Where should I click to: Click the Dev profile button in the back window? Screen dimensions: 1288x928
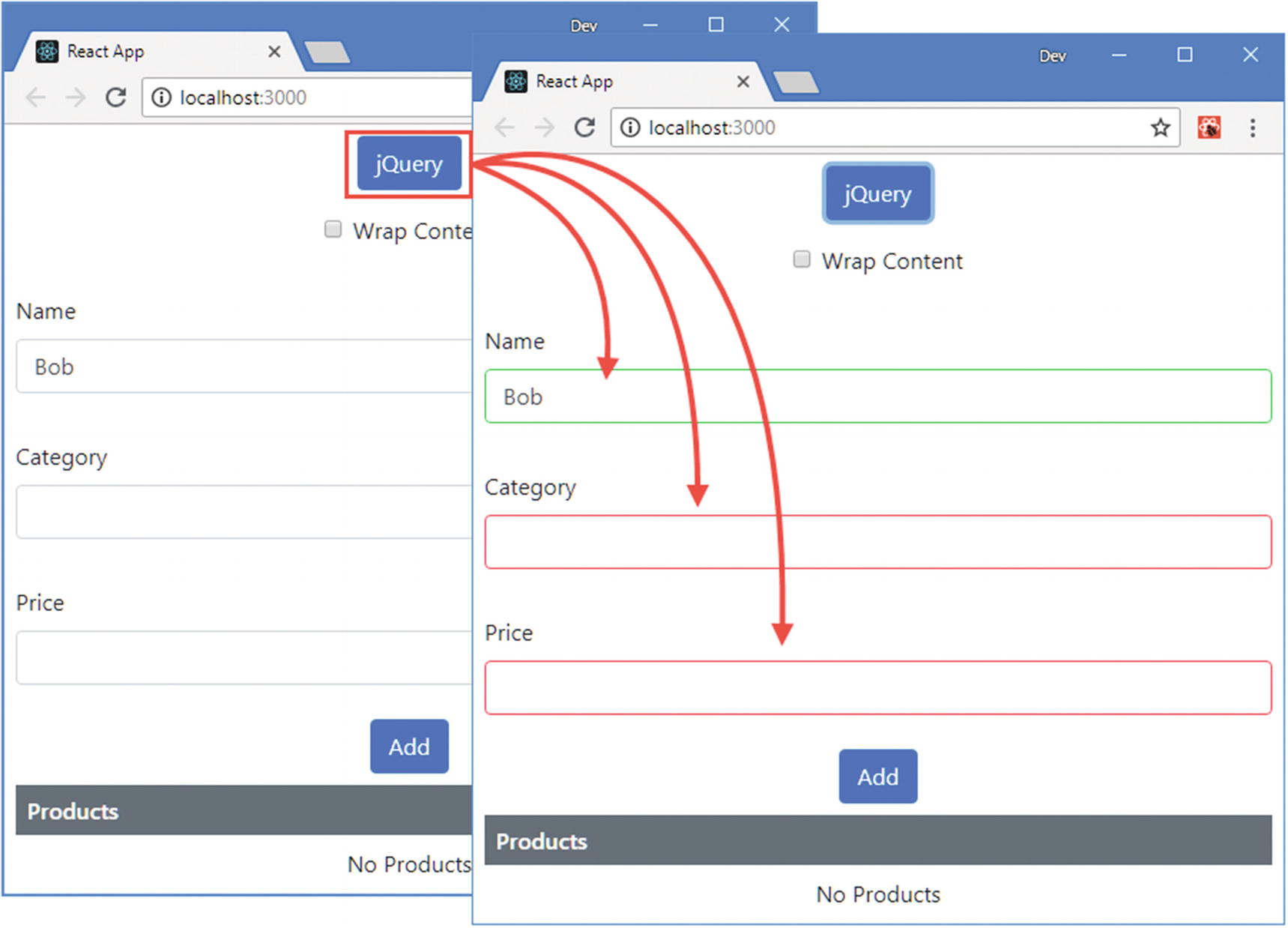(x=584, y=26)
